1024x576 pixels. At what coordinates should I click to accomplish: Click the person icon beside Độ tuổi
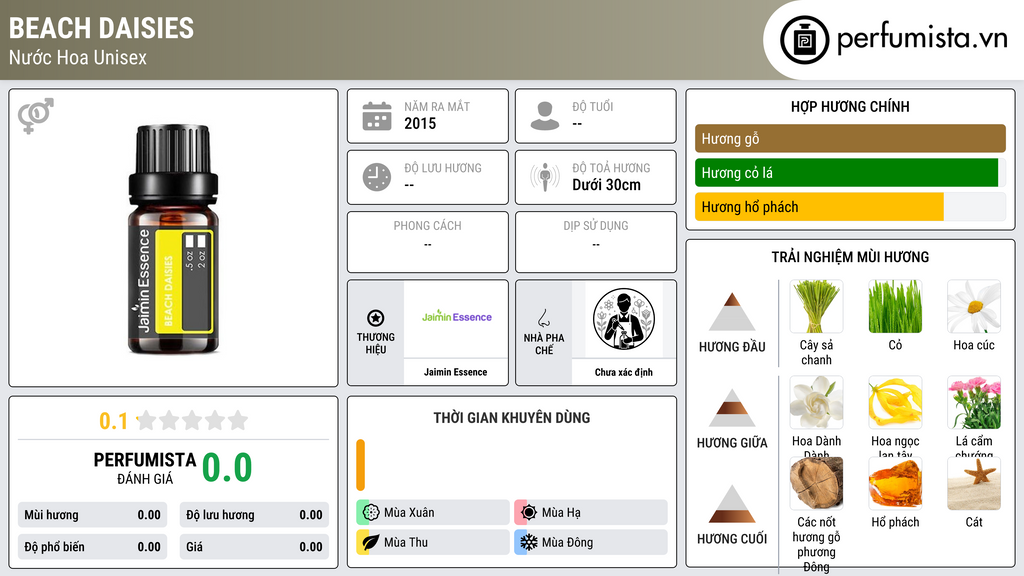(x=545, y=116)
